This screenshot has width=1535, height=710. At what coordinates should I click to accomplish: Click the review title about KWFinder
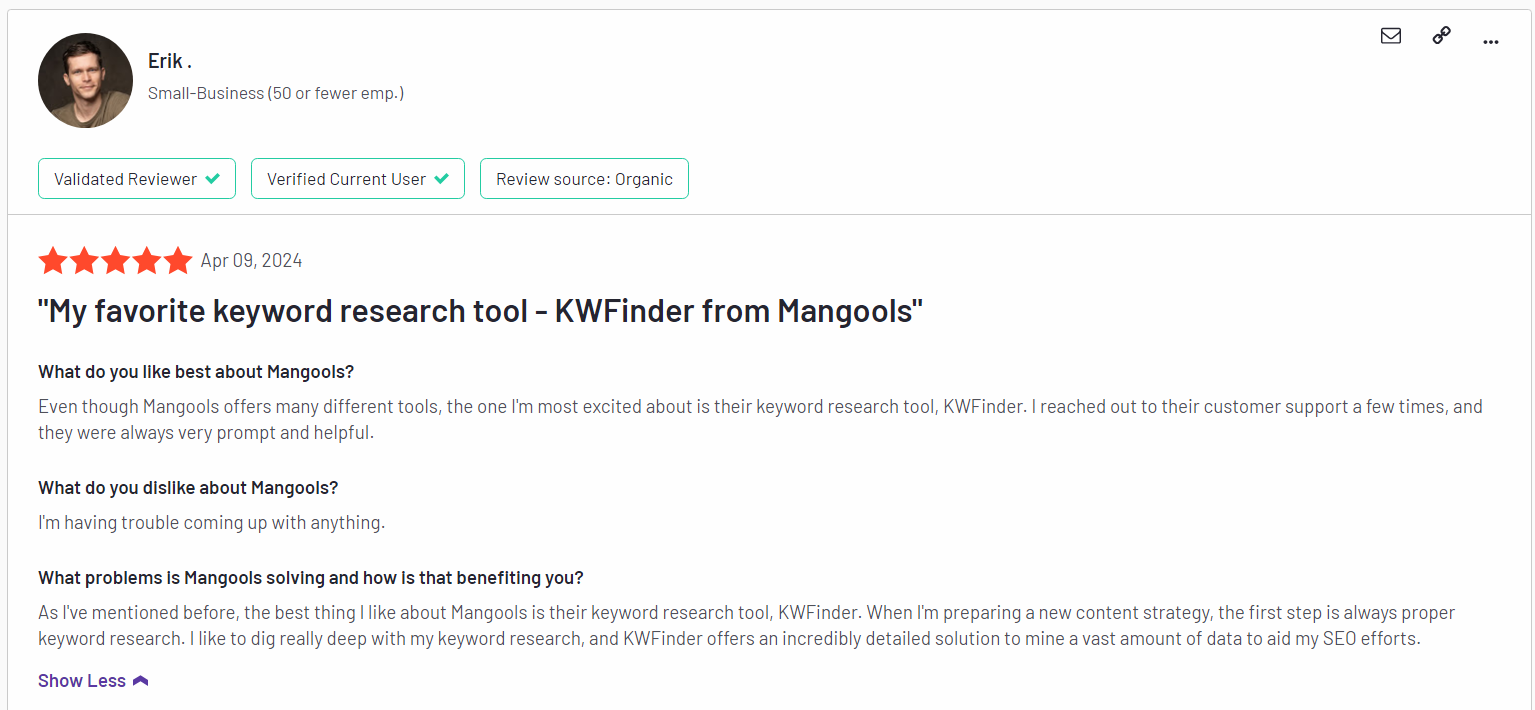coord(480,311)
